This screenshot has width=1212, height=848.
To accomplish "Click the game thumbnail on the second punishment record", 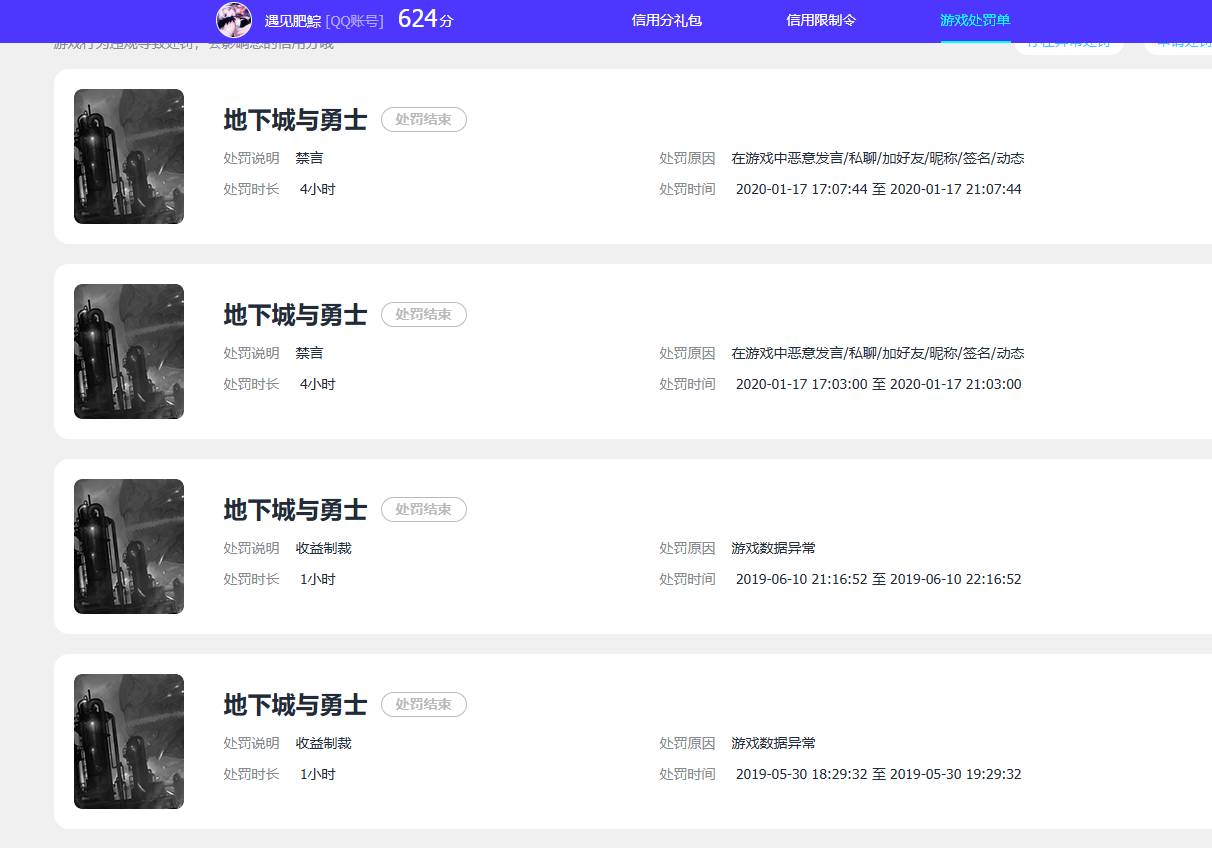I will coord(128,351).
